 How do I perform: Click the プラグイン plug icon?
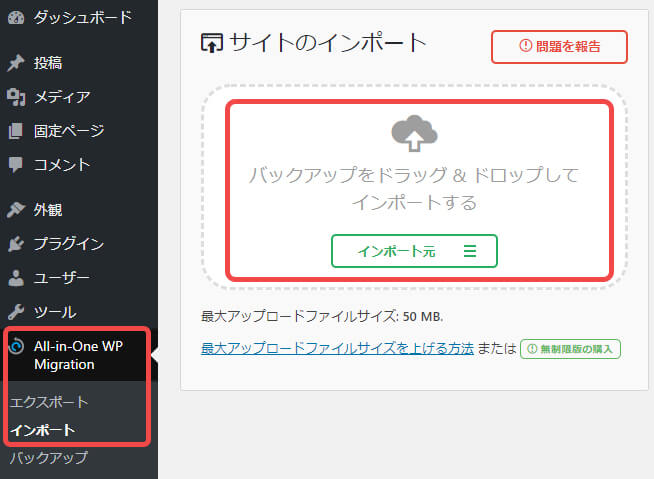pos(15,244)
